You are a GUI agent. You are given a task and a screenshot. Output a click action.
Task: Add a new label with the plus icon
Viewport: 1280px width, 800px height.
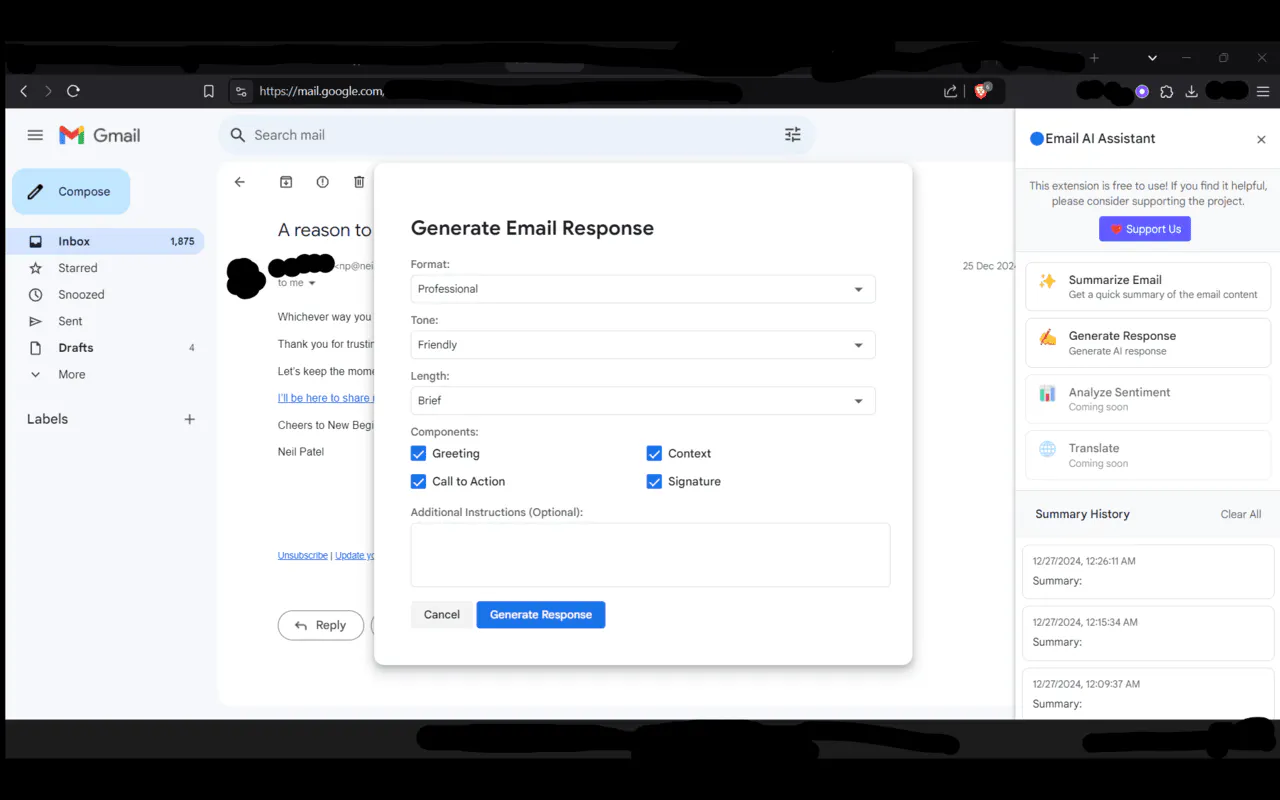pos(189,419)
